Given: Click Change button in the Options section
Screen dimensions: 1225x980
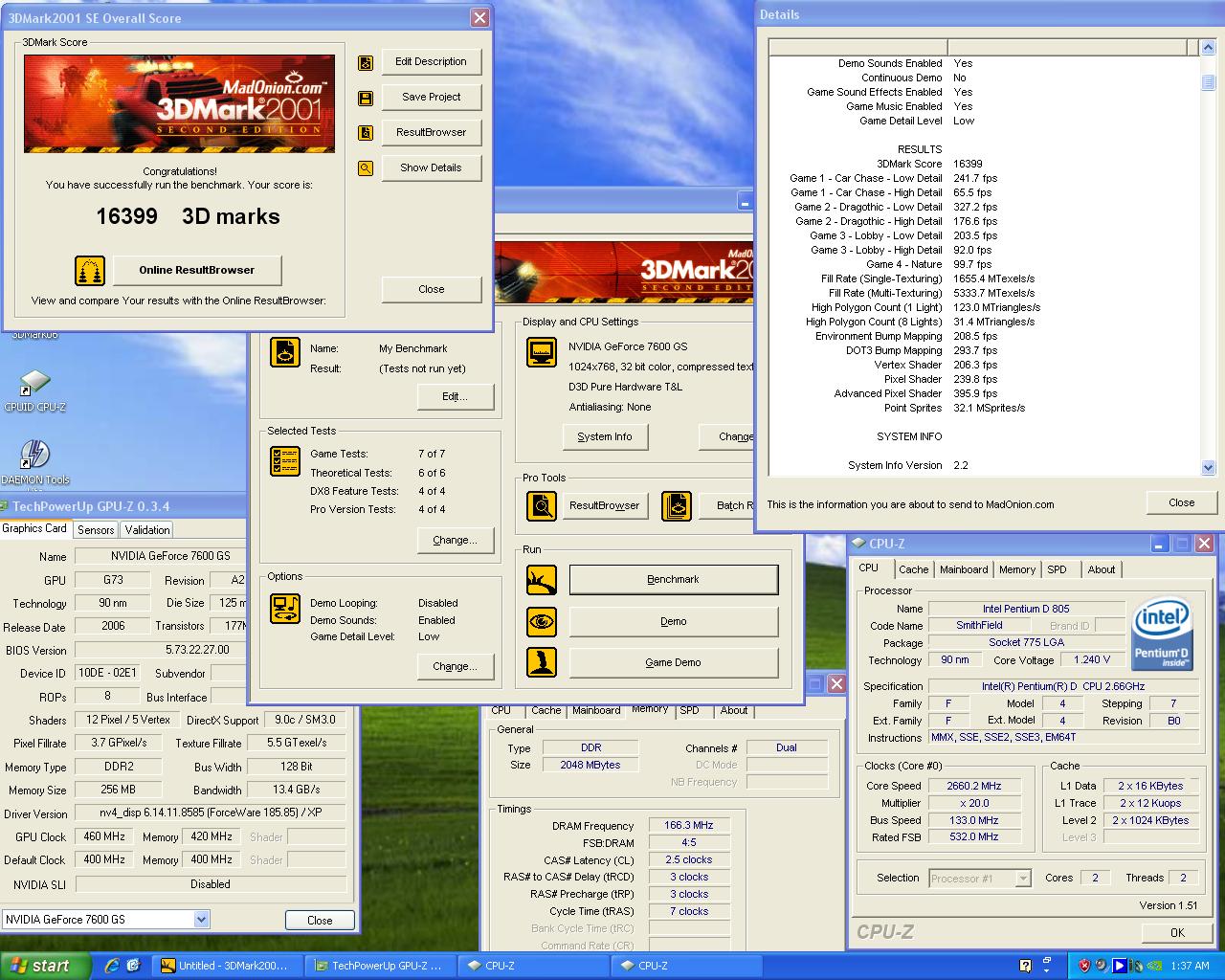Looking at the screenshot, I should [455, 666].
